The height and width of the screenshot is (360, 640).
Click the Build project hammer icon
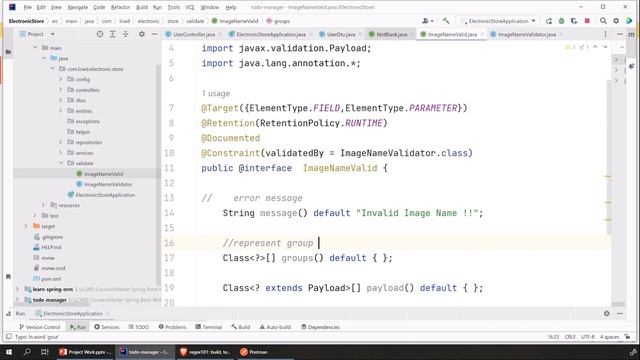pyautogui.click(x=446, y=21)
